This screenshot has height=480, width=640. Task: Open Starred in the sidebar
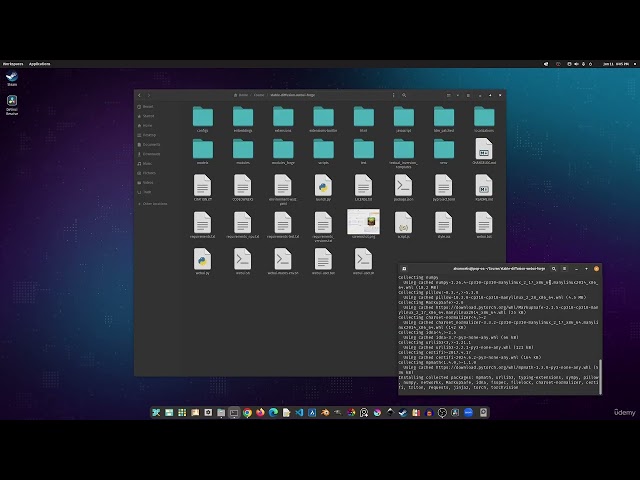pyautogui.click(x=146, y=116)
